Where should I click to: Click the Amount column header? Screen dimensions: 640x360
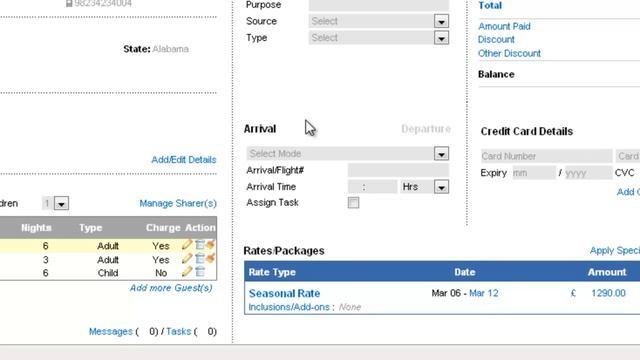pos(607,272)
